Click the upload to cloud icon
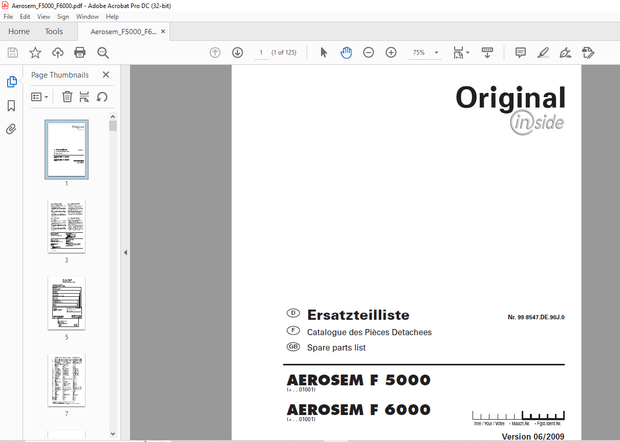Screen dimensions: 620x442 58,53
